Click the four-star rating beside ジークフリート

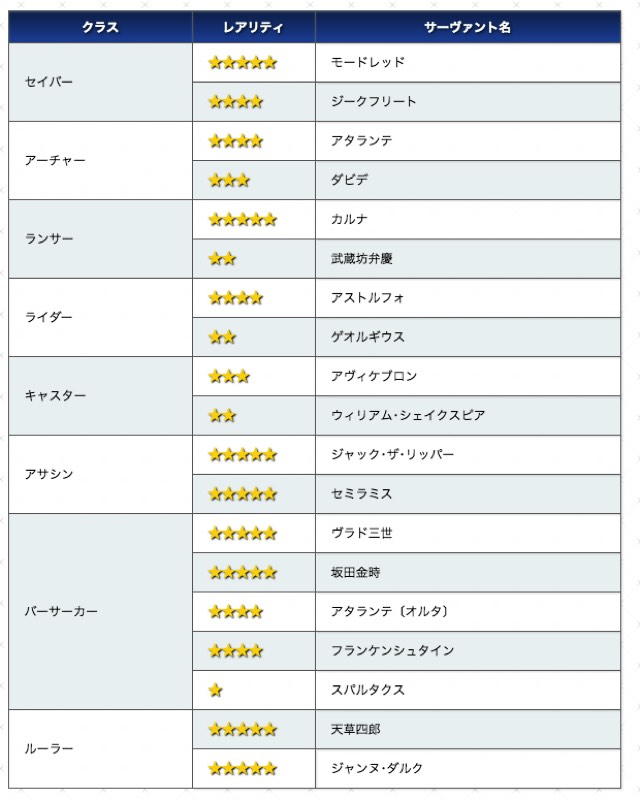click(x=236, y=102)
